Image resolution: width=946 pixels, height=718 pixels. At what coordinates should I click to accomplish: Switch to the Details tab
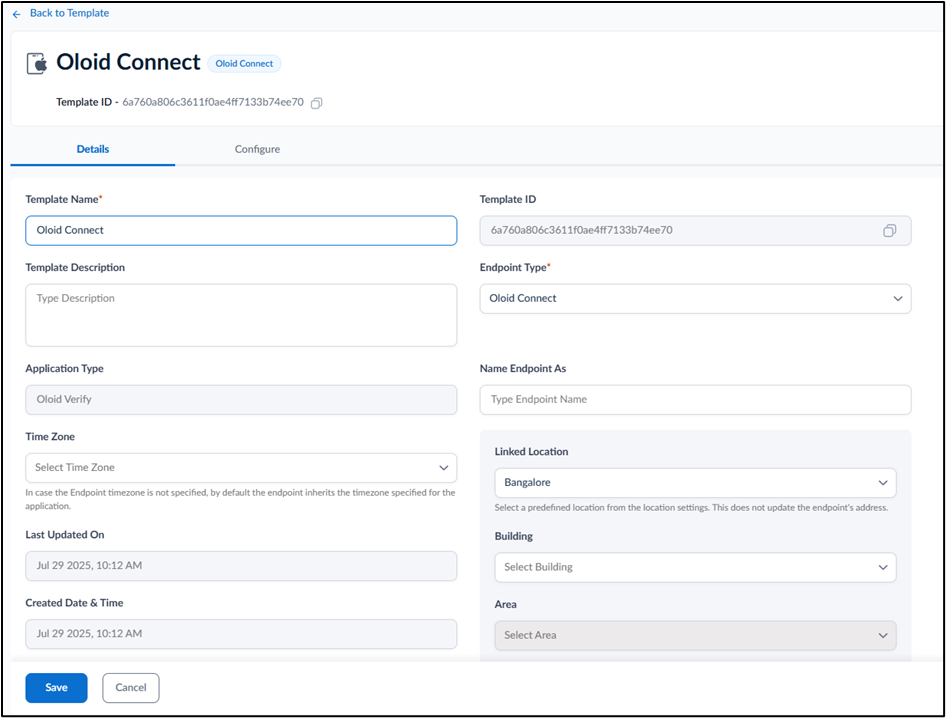93,149
